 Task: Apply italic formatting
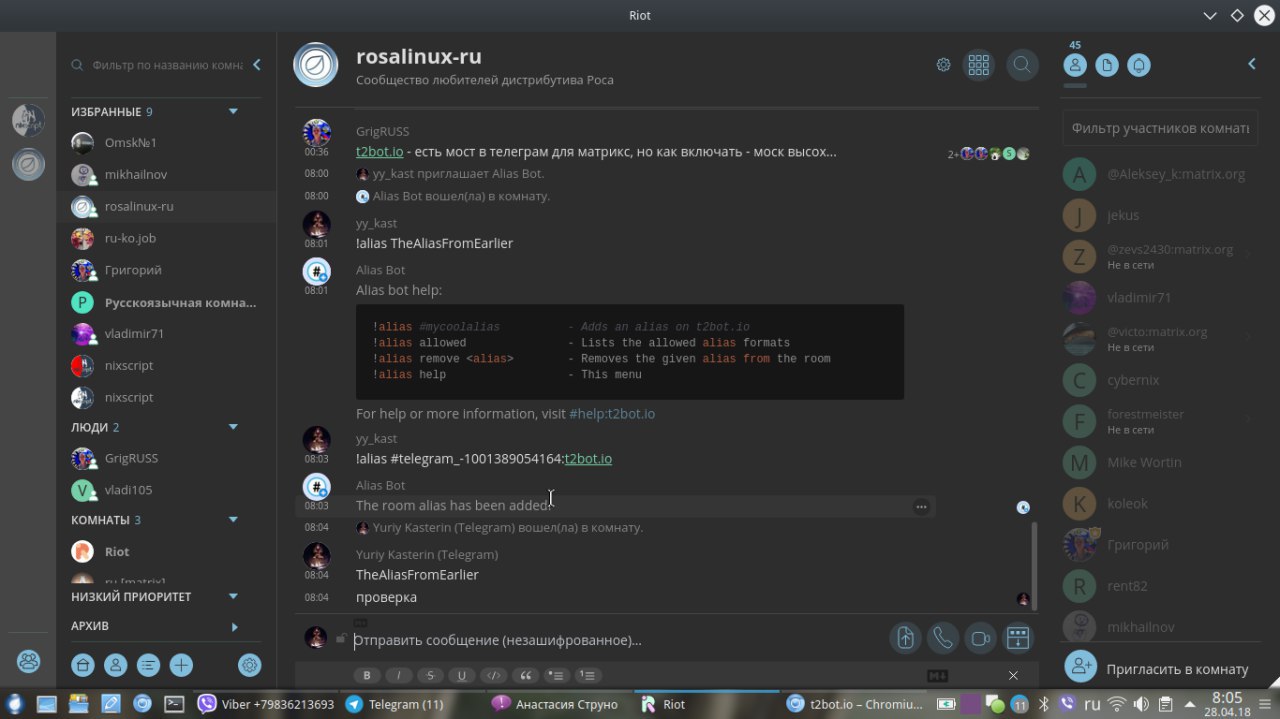[399, 675]
